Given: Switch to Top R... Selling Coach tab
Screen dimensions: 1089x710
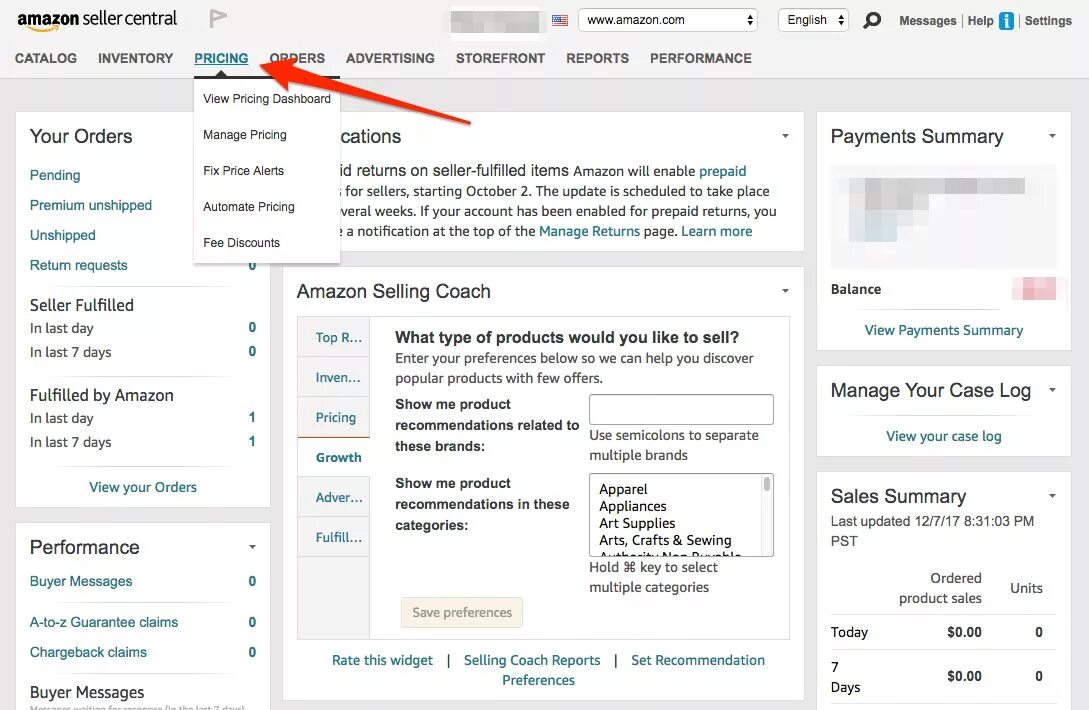Looking at the screenshot, I should click(334, 337).
